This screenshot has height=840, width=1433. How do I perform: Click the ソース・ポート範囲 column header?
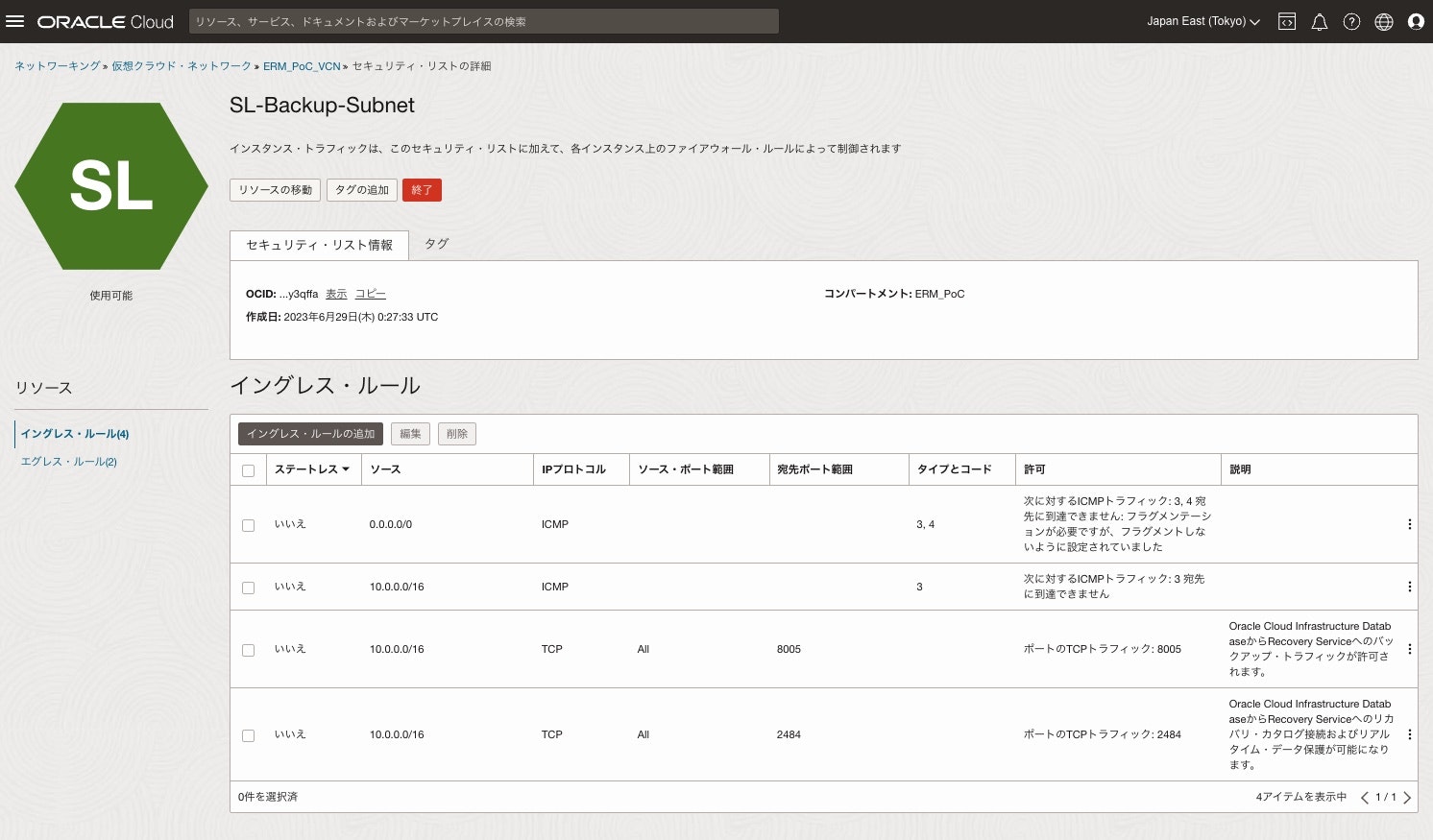click(x=686, y=469)
